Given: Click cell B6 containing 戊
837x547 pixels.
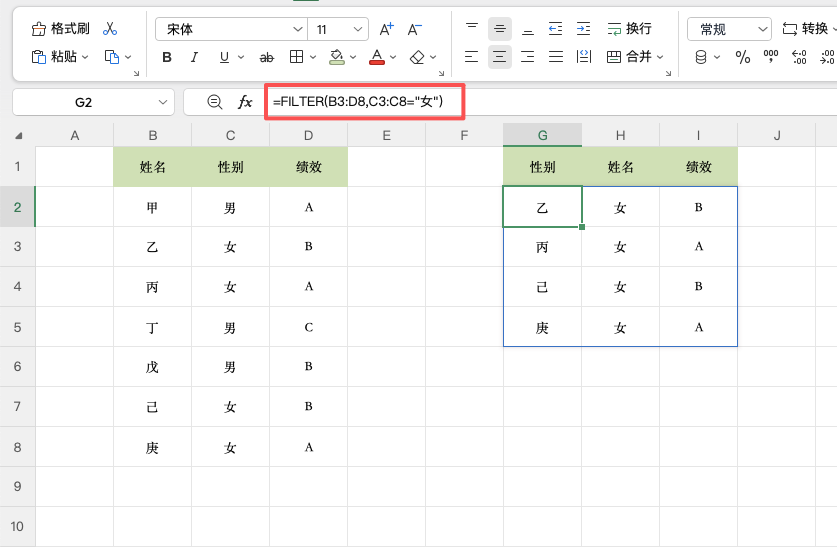Looking at the screenshot, I should (x=153, y=367).
